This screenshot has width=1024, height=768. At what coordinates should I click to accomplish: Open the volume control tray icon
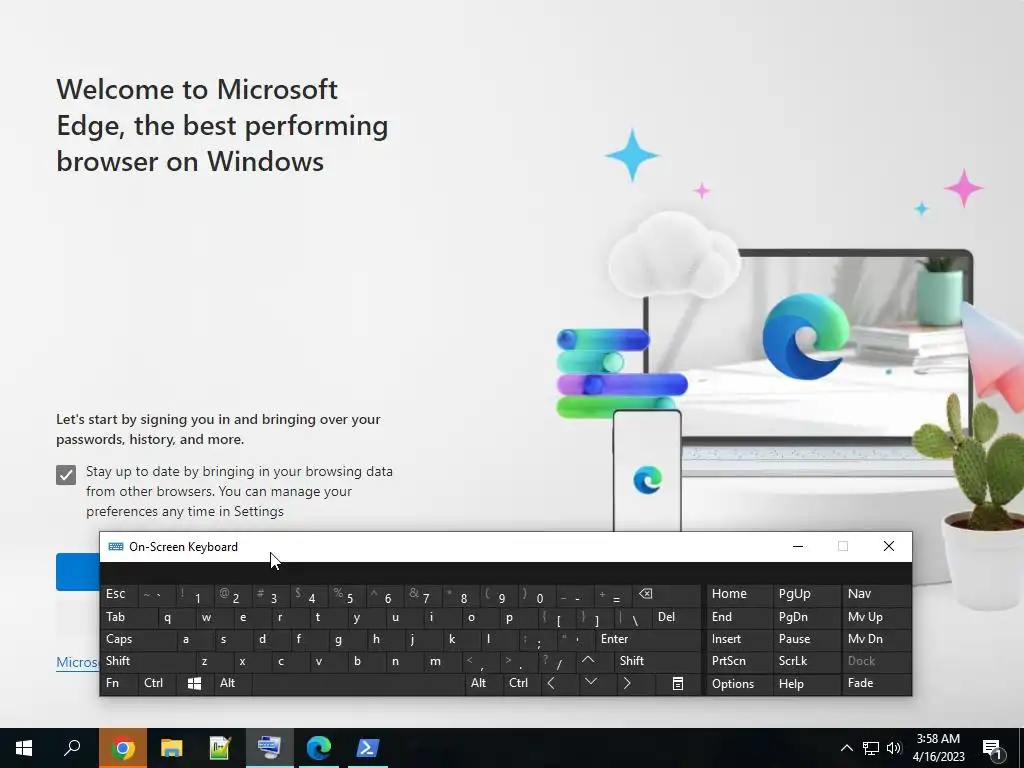(894, 748)
